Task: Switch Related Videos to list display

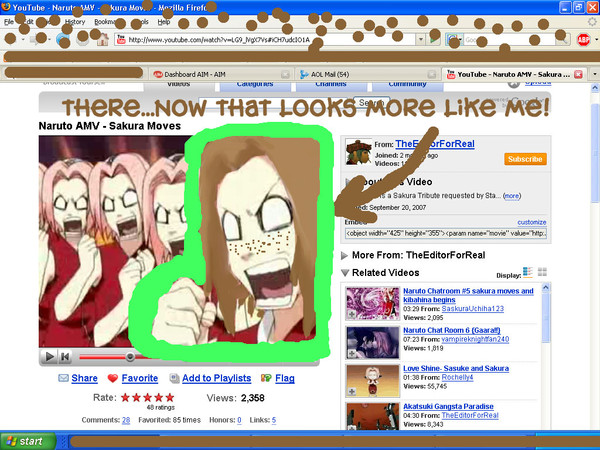Action: coord(528,272)
